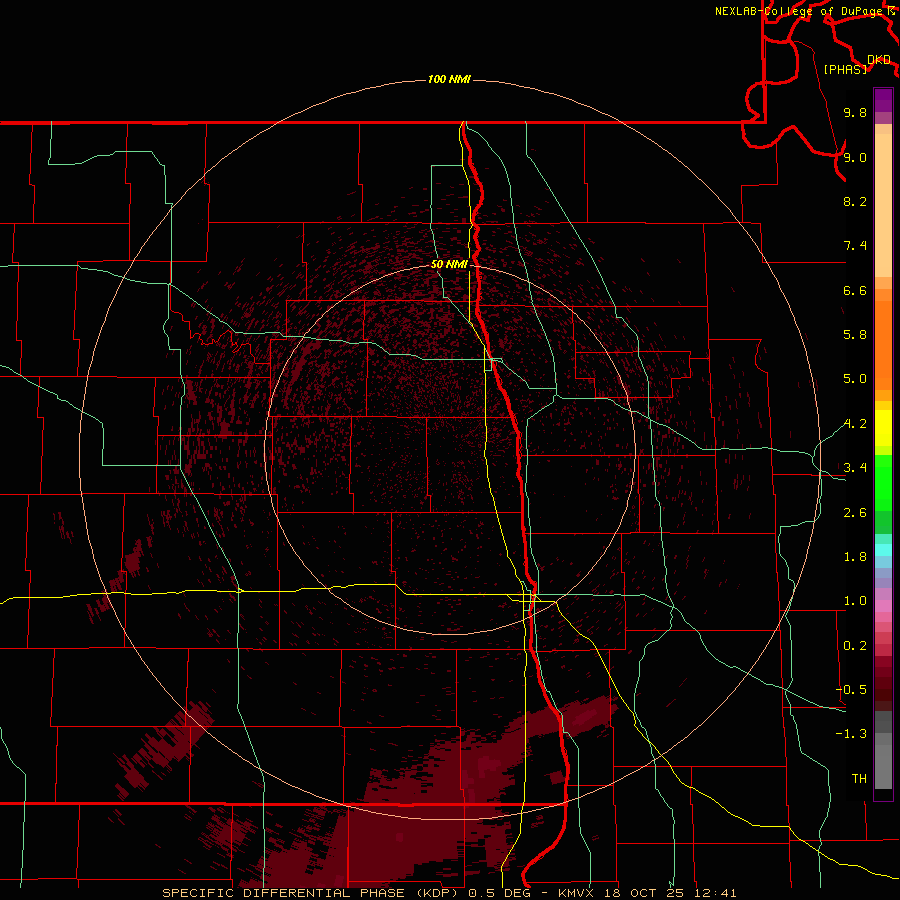Click the 50 NMI range ring label
This screenshot has width=900, height=900.
[x=449, y=264]
